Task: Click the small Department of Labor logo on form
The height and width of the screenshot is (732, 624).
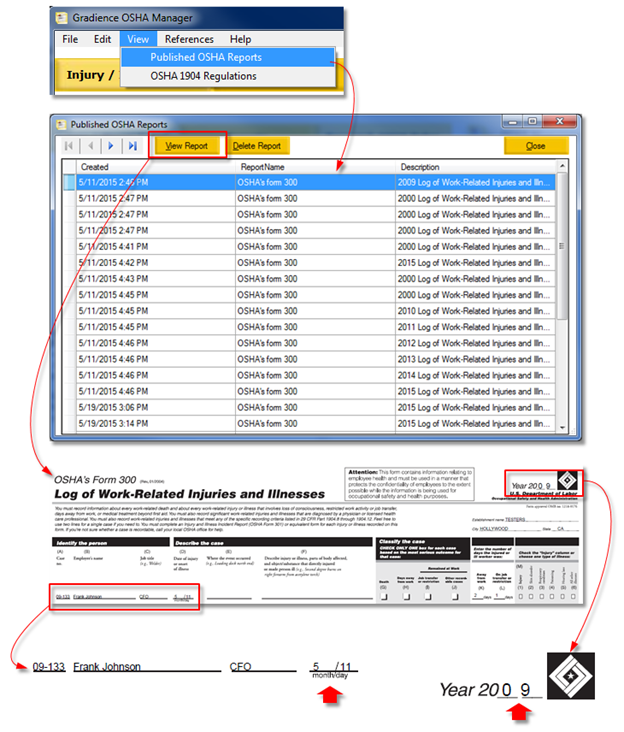Action: 568,480
